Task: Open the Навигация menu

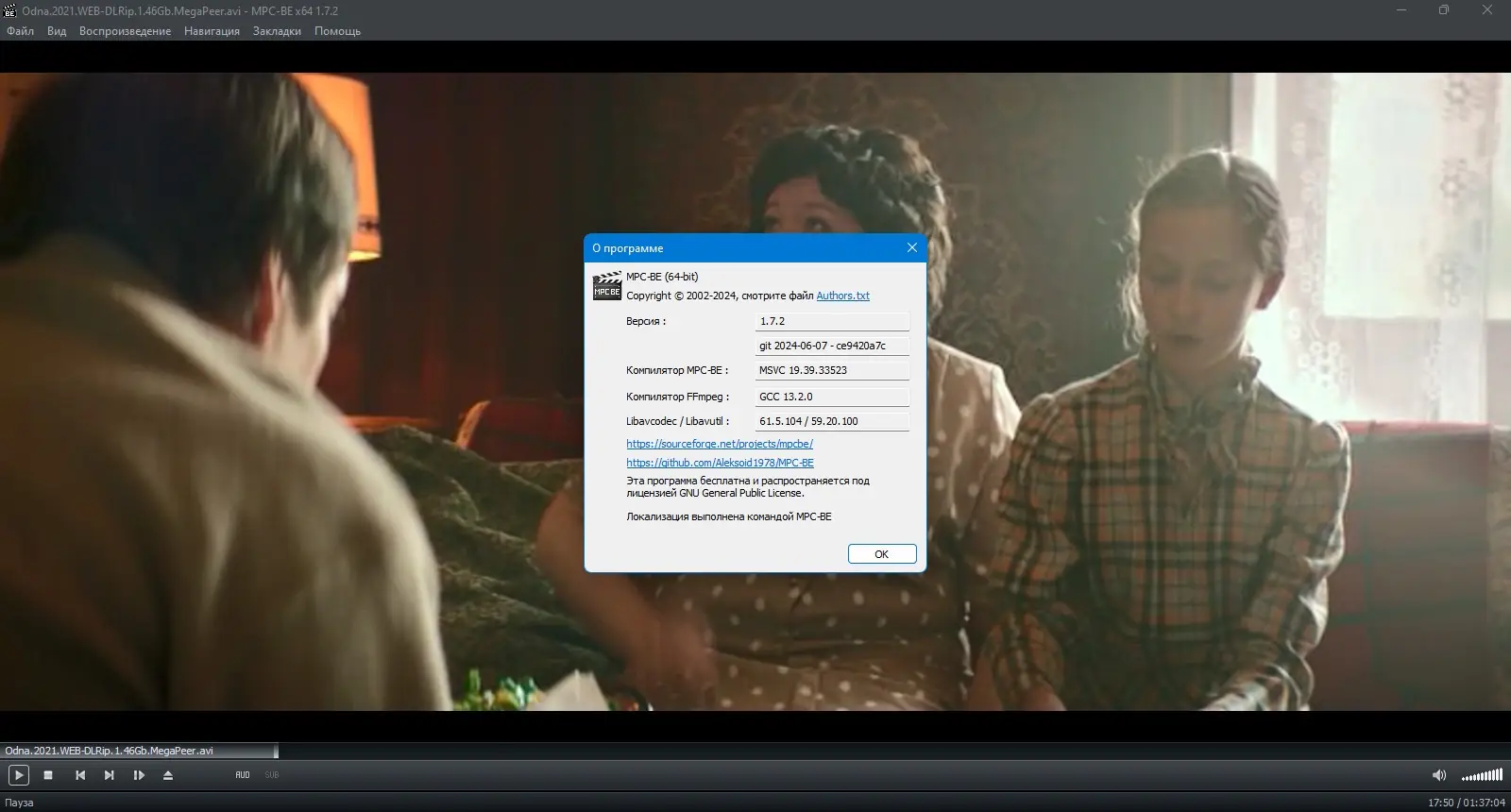Action: pyautogui.click(x=212, y=31)
